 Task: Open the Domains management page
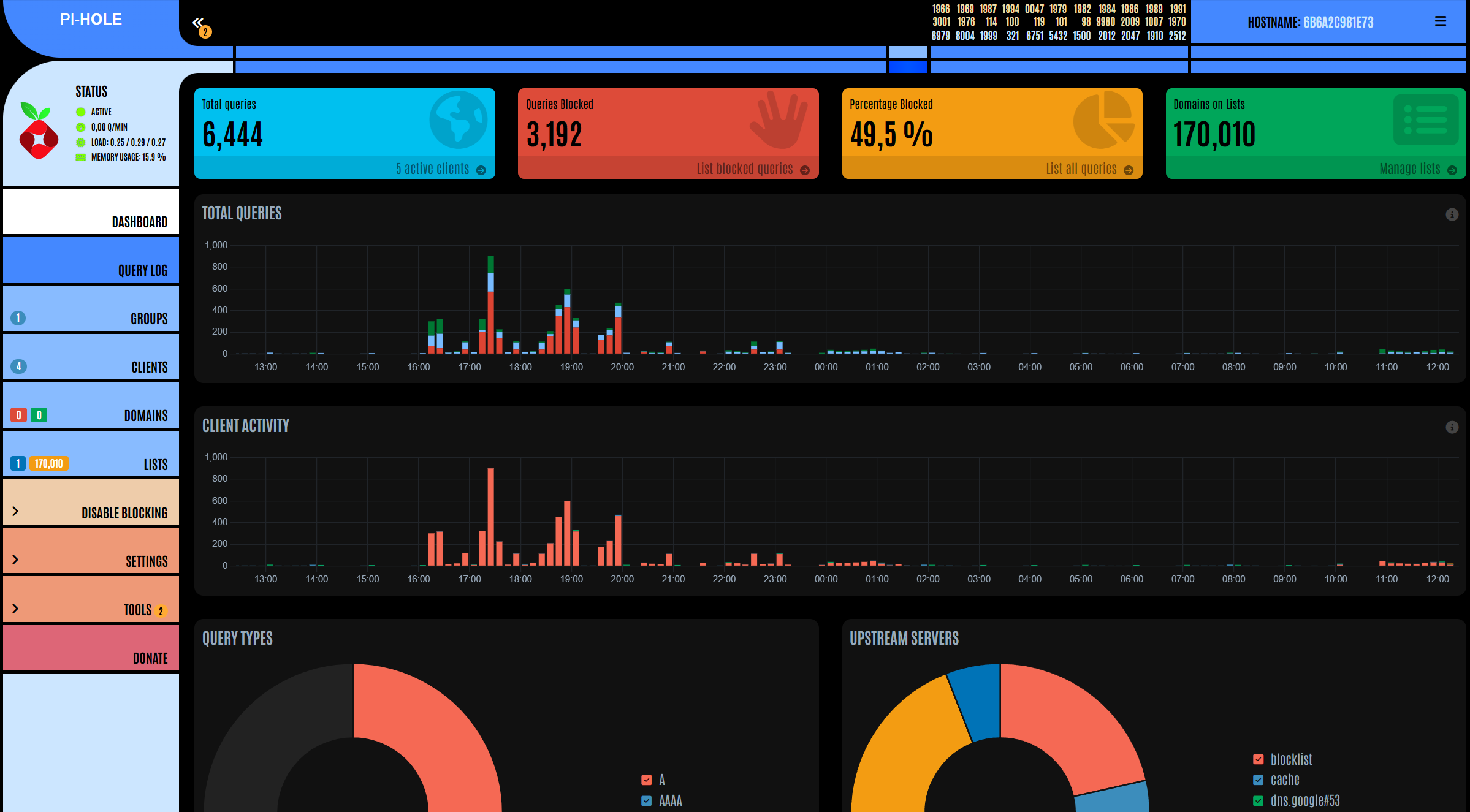coord(91,405)
